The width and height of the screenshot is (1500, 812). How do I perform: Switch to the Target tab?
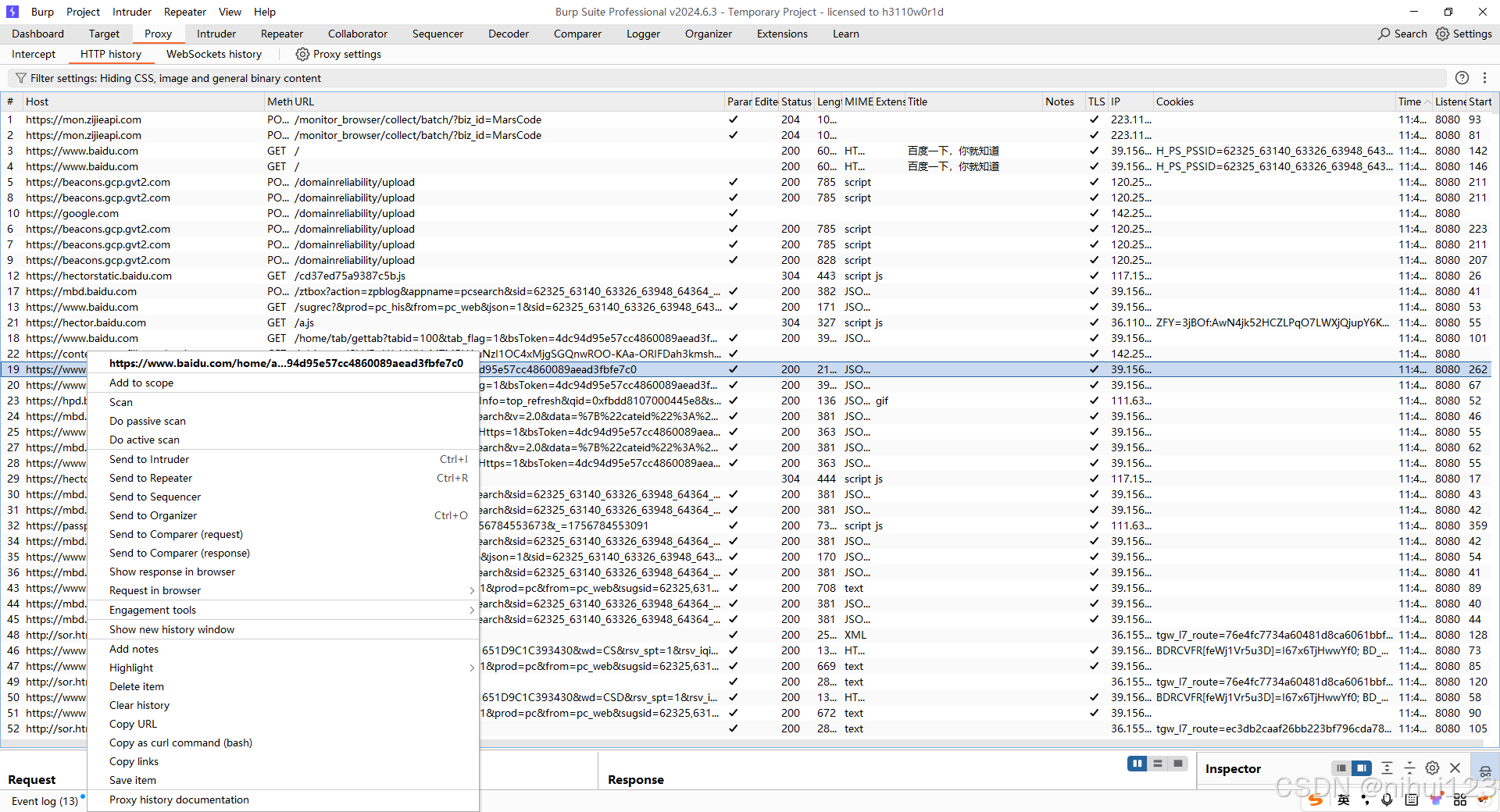(x=104, y=34)
